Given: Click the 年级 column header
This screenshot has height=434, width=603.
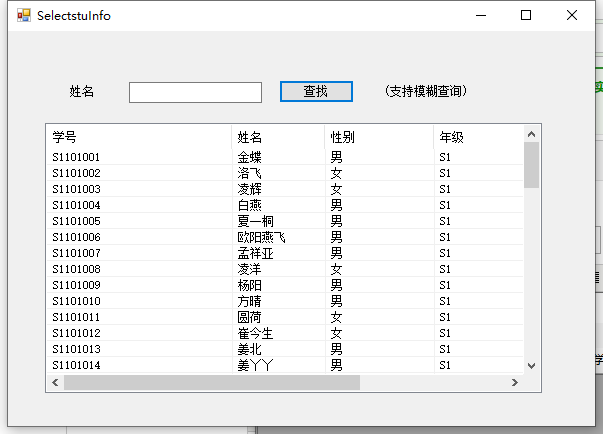Looking at the screenshot, I should 479,137.
